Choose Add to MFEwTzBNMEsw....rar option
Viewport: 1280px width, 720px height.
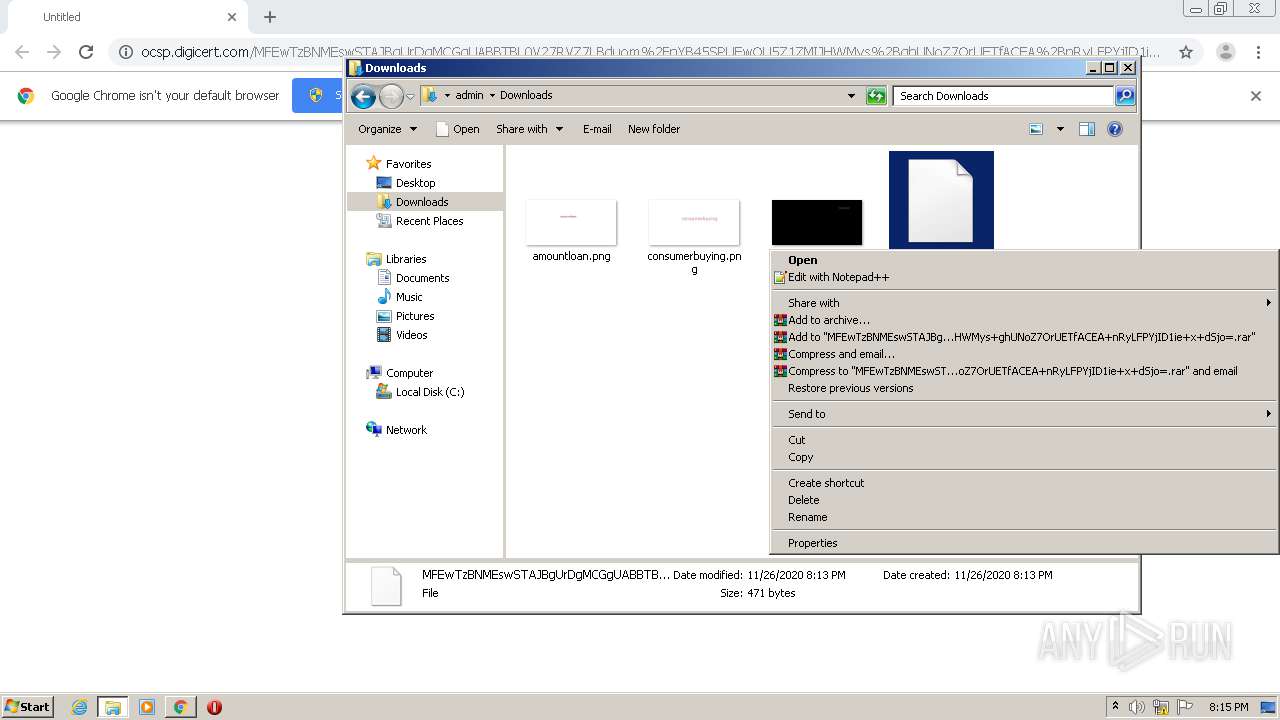click(x=1024, y=337)
